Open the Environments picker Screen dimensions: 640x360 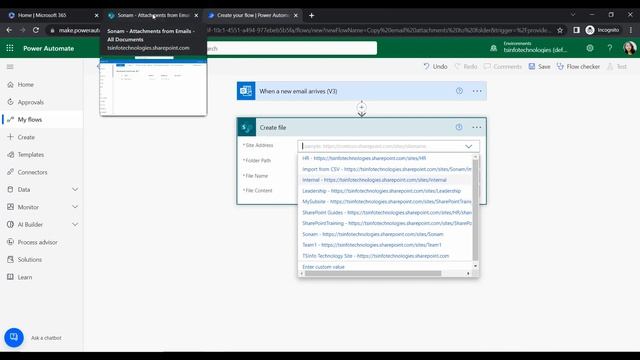530,48
